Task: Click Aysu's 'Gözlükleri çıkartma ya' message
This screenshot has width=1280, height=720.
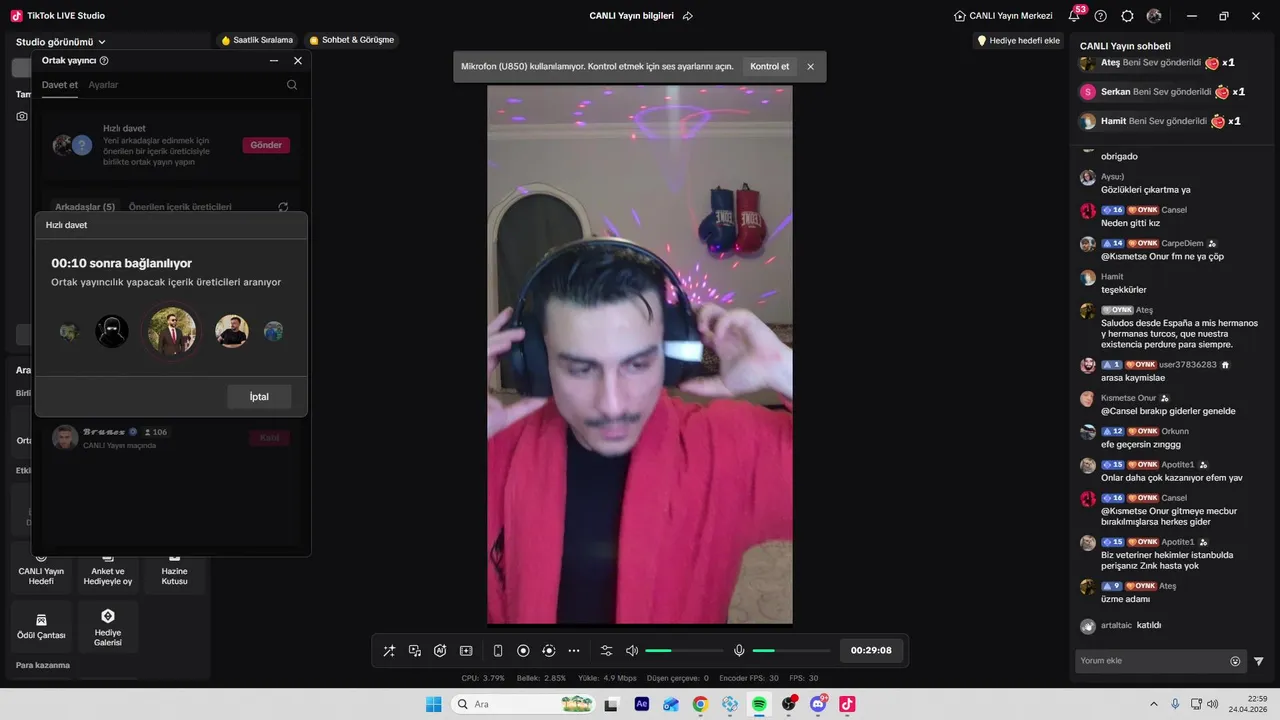Action: click(x=1145, y=190)
